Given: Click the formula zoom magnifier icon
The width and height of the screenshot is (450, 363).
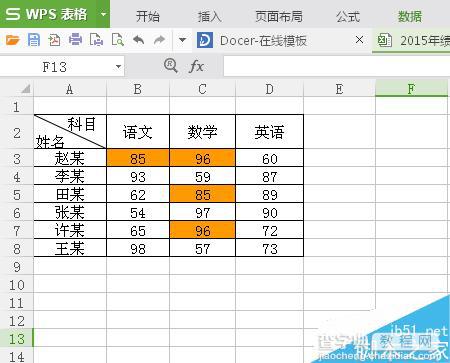Looking at the screenshot, I should tap(171, 66).
